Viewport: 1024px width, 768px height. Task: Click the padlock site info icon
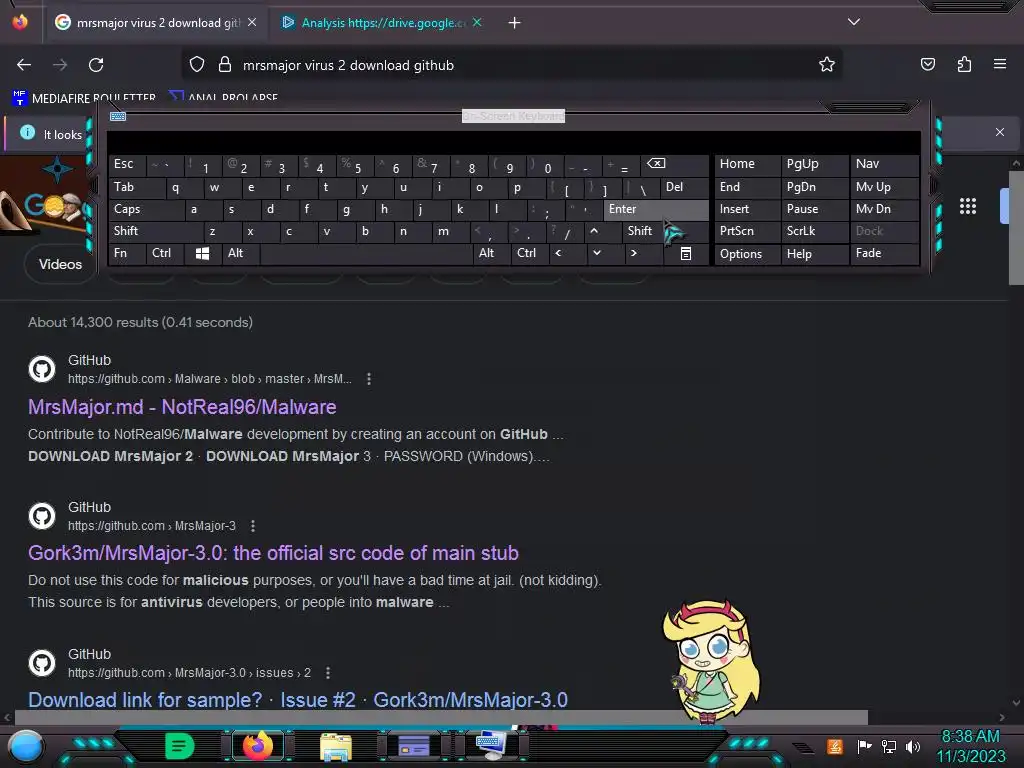[x=225, y=65]
